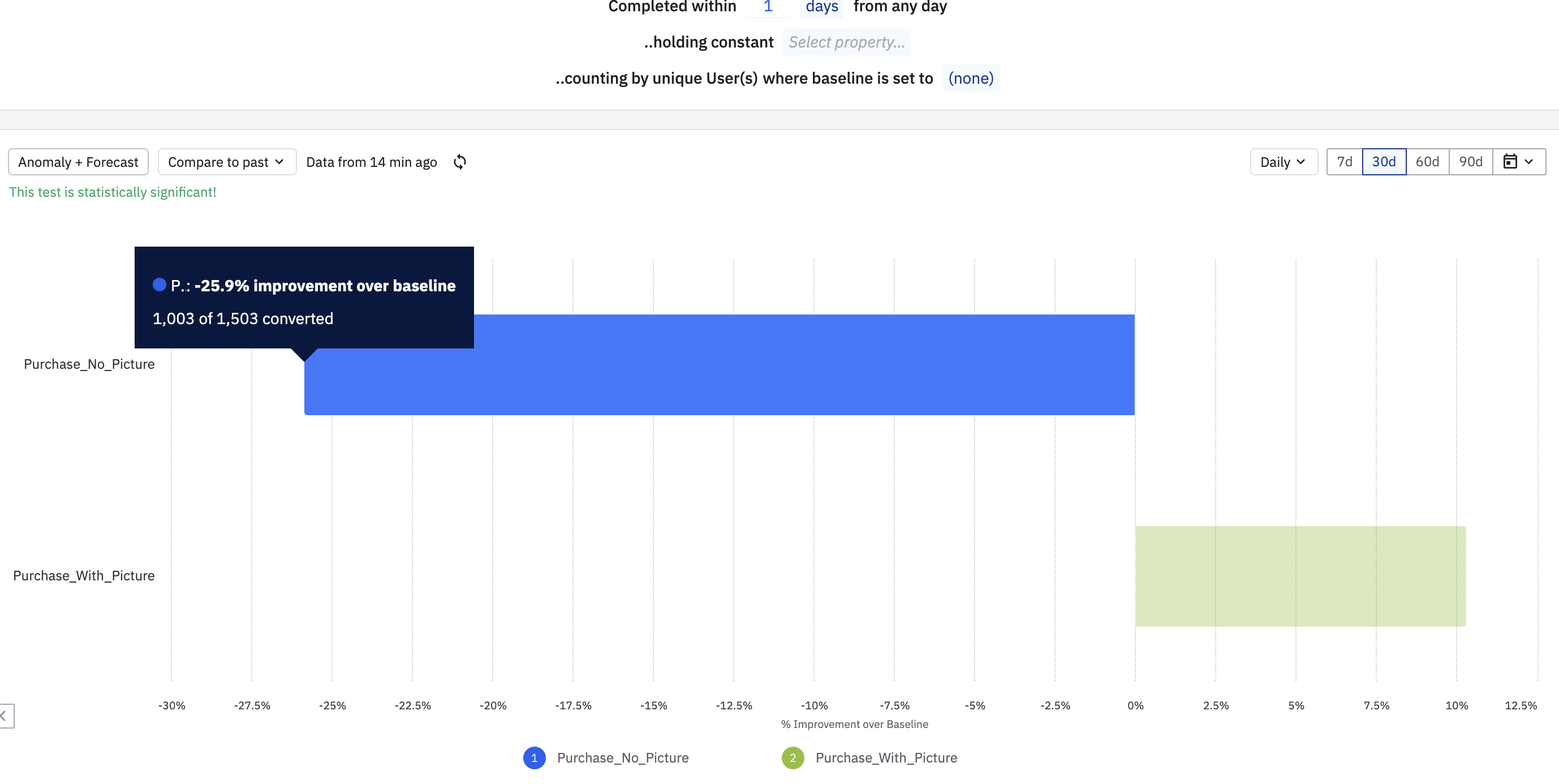1559x784 pixels.
Task: Click the completed within number field
Action: pyautogui.click(x=768, y=7)
